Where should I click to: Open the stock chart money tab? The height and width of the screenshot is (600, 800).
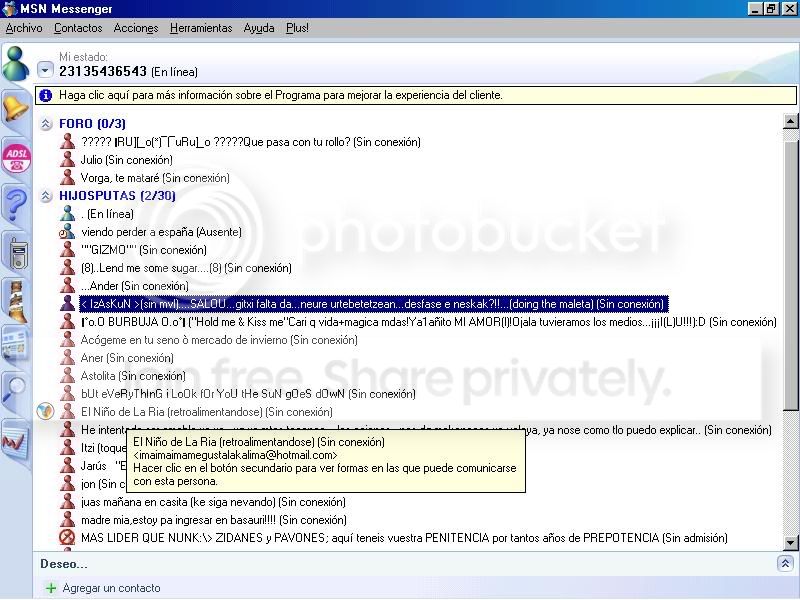(x=15, y=442)
